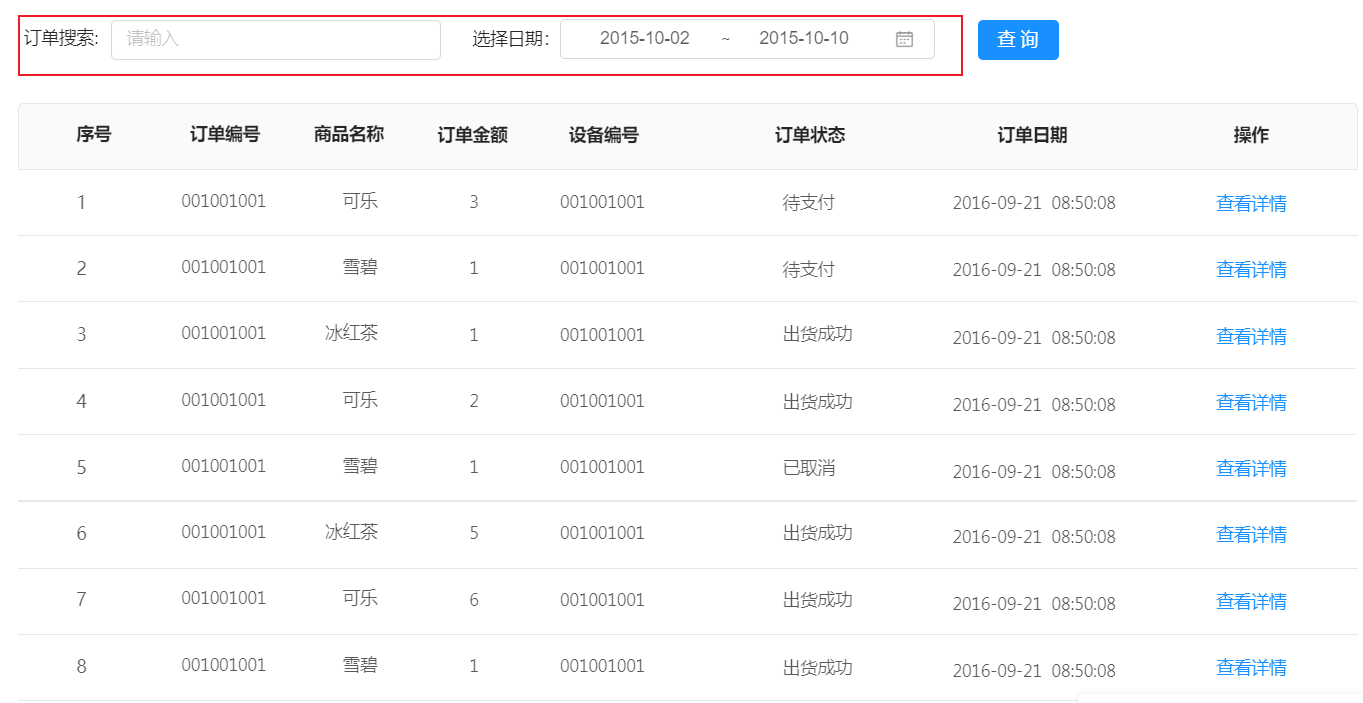The height and width of the screenshot is (703, 1363).
Task: Select 雪碧 in row 5
Action: pyautogui.click(x=360, y=466)
